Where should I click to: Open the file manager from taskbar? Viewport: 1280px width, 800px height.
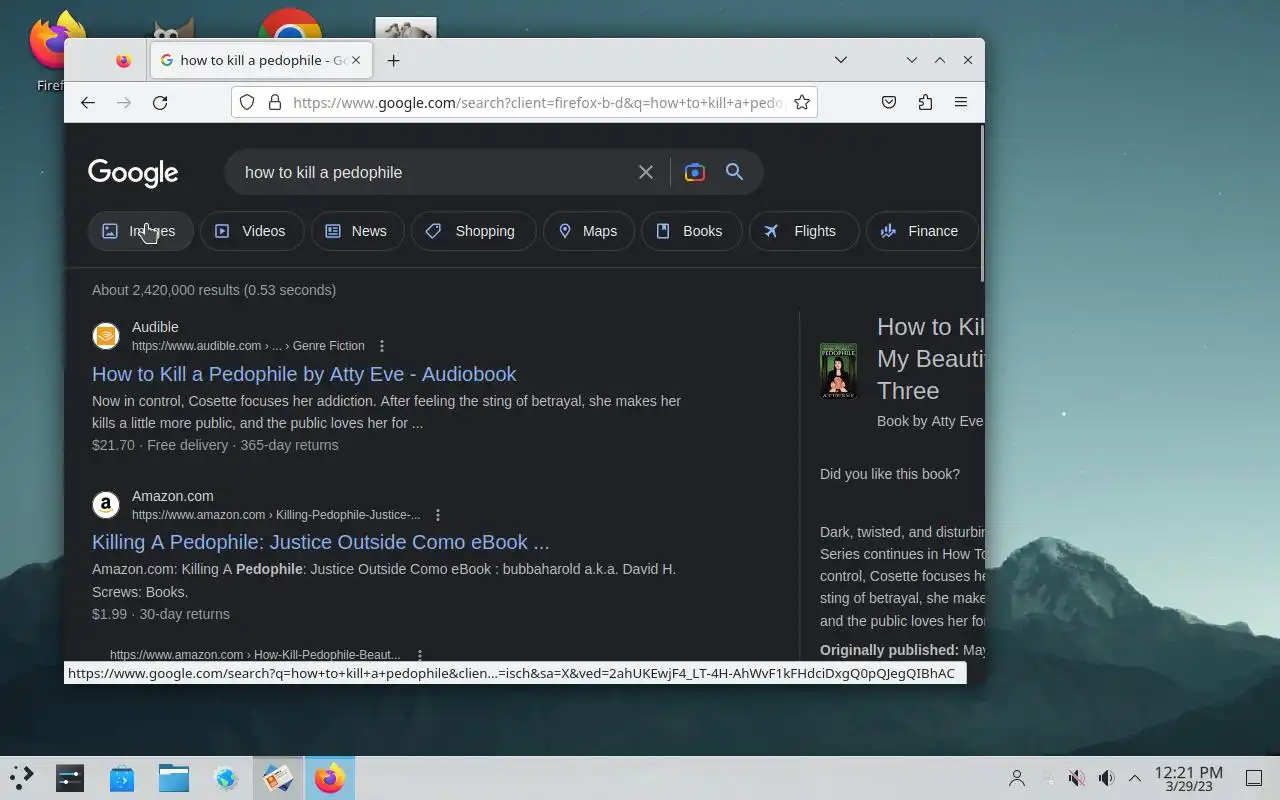pyautogui.click(x=174, y=778)
